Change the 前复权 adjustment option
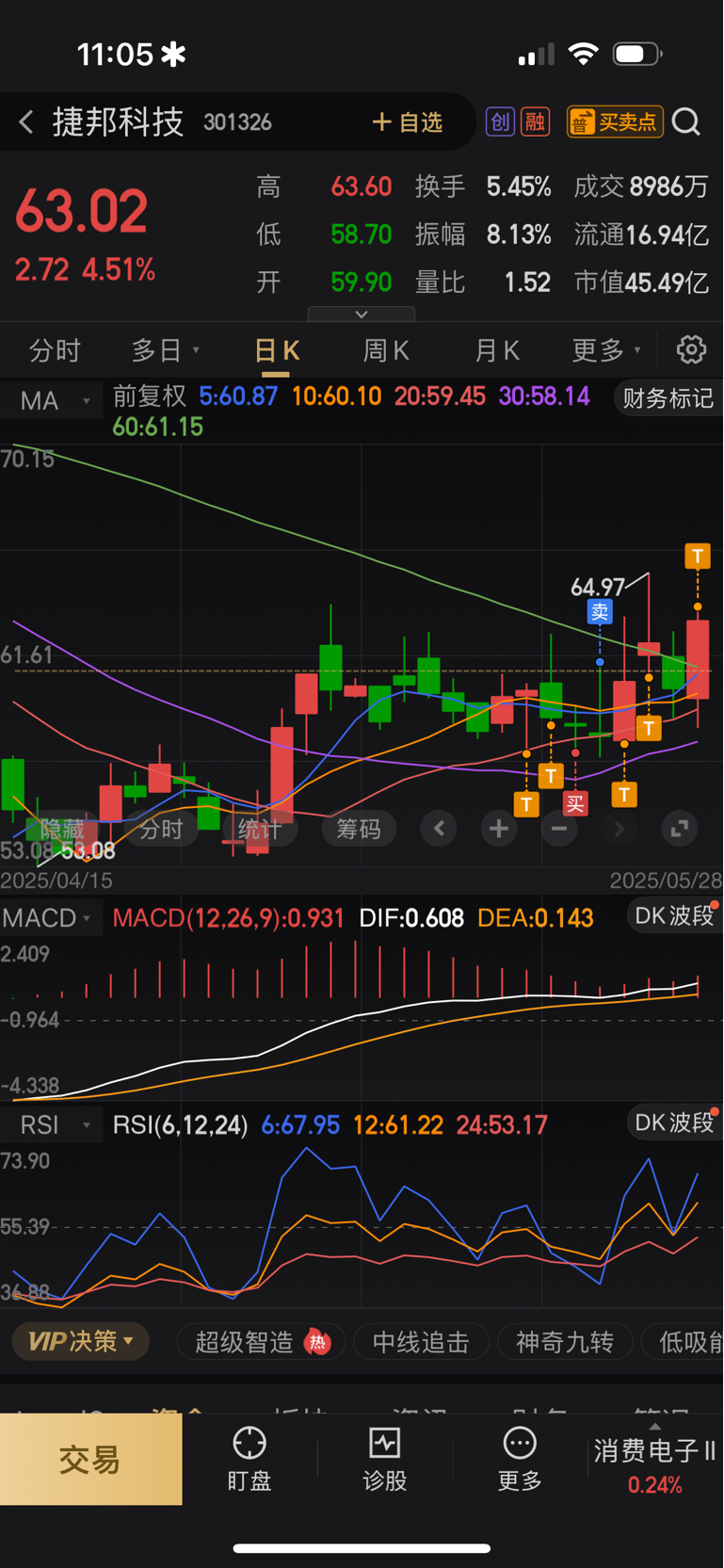The image size is (724, 1568). pos(150,396)
